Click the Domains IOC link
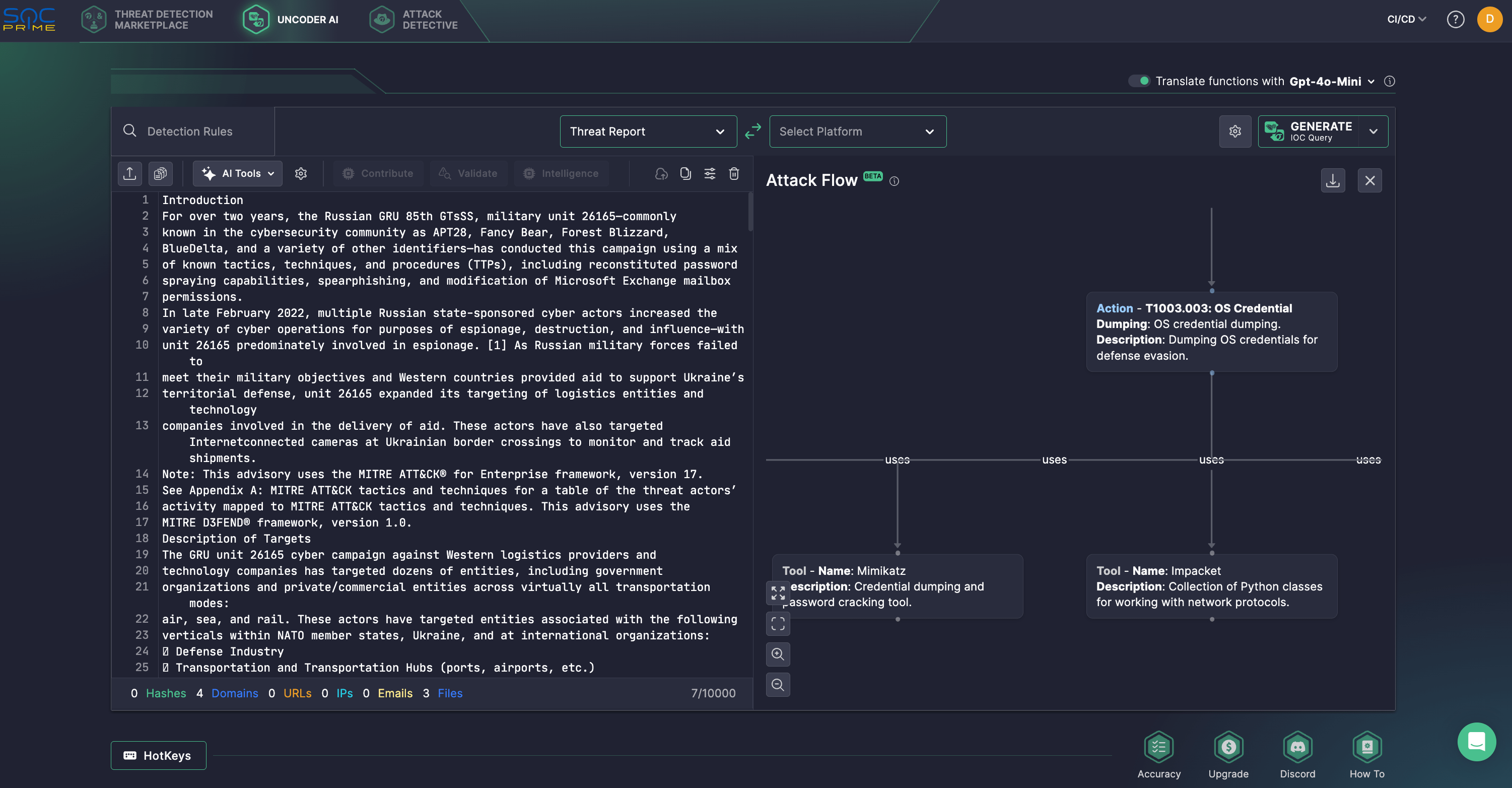The height and width of the screenshot is (788, 1512). click(234, 693)
